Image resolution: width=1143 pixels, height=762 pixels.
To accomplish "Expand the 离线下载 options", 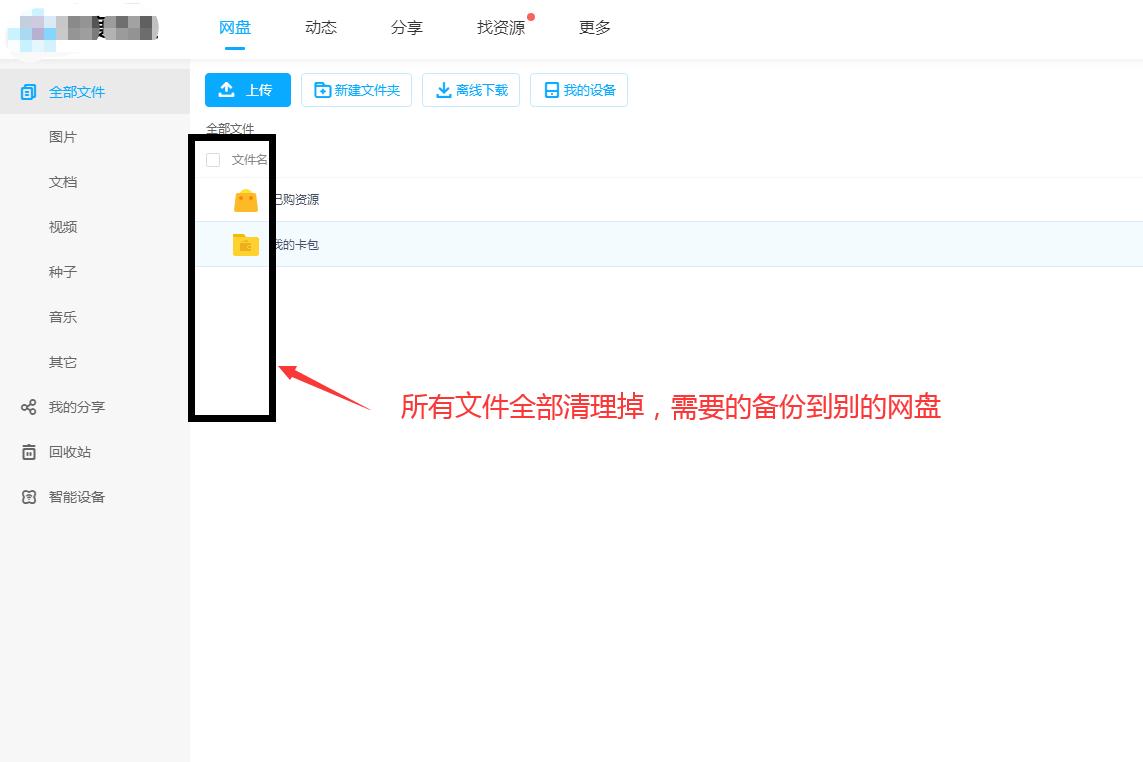I will click(470, 89).
